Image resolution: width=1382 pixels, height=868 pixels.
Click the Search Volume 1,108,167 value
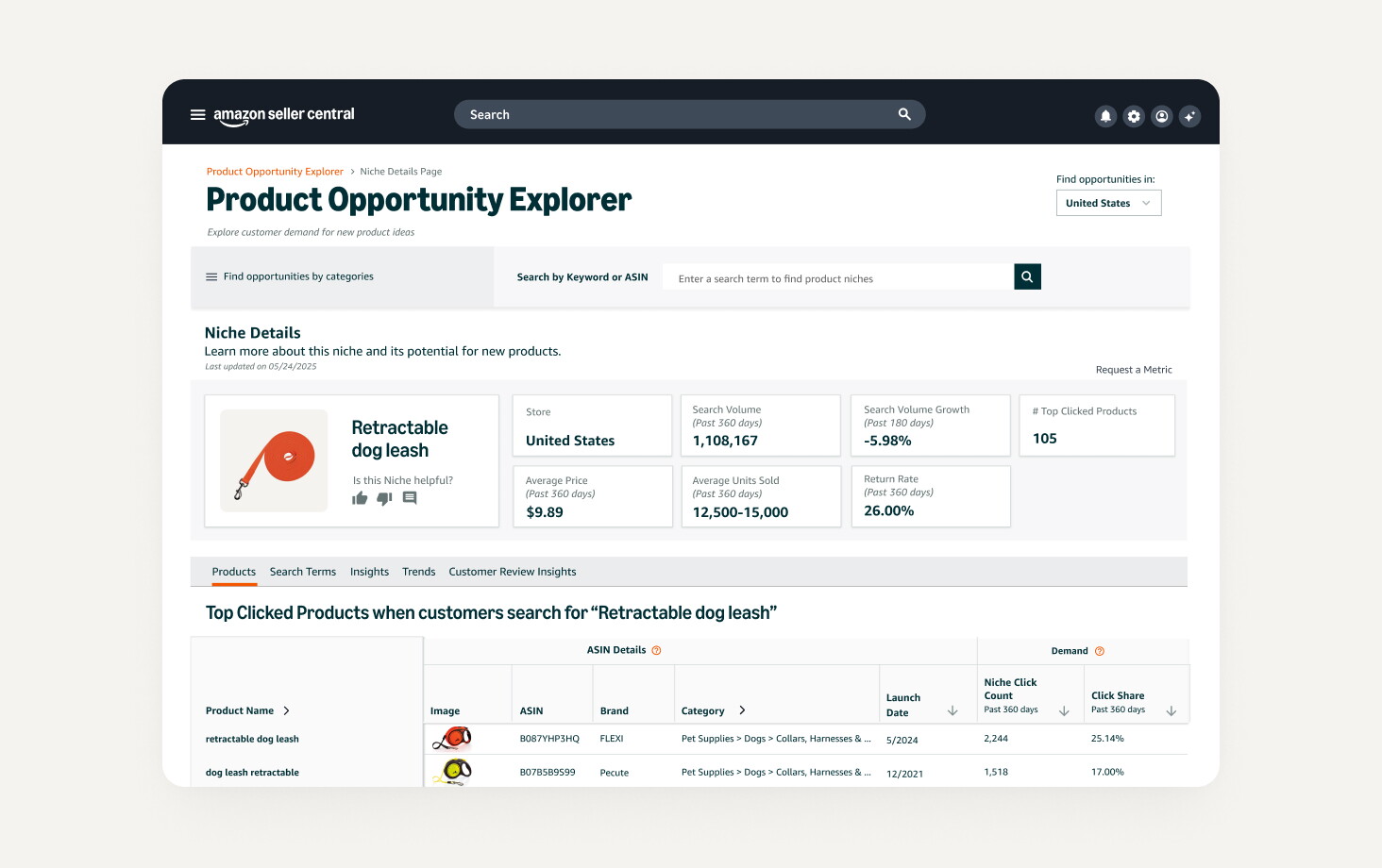click(x=725, y=441)
